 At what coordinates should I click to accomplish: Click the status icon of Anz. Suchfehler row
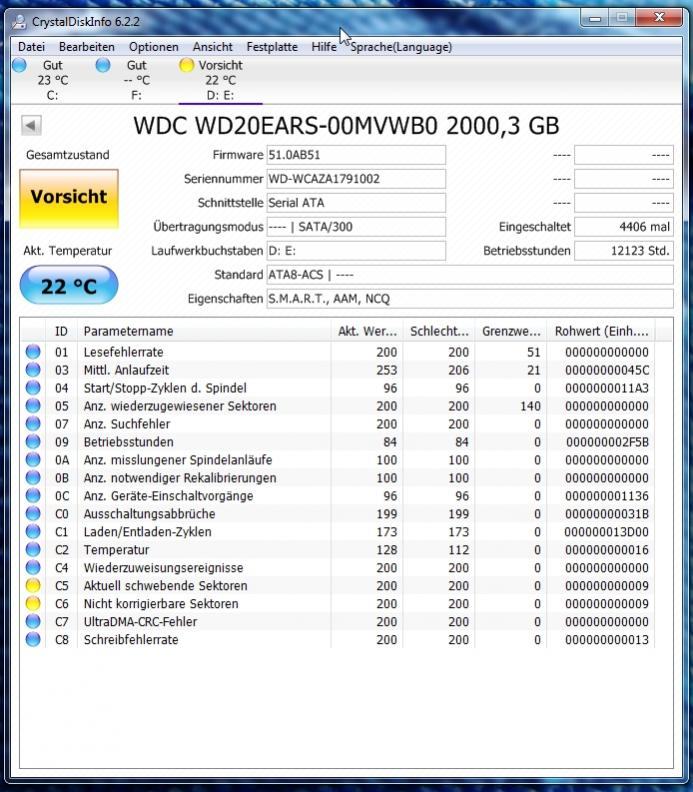click(x=33, y=423)
